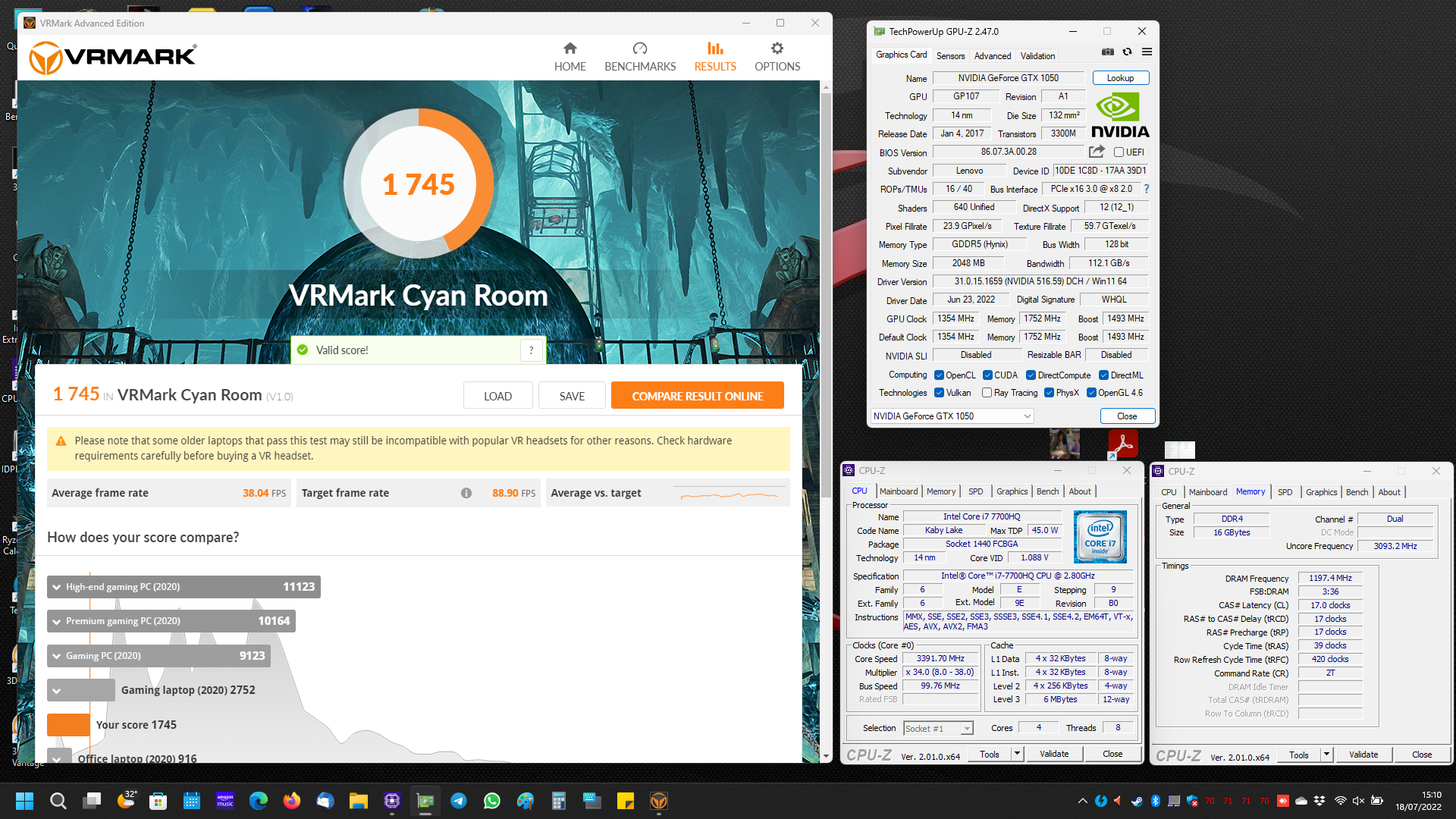This screenshot has height=819, width=1456.
Task: Open the GPU-Z hamburger menu icon
Action: click(x=1147, y=52)
